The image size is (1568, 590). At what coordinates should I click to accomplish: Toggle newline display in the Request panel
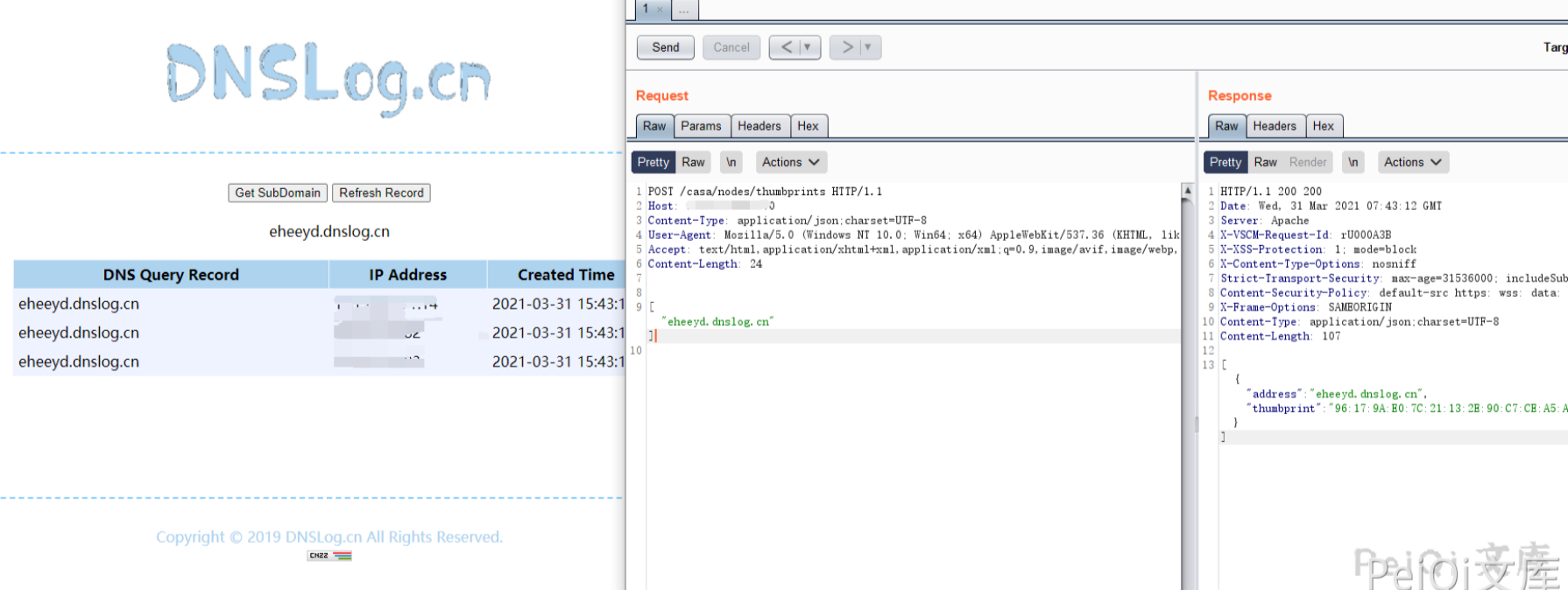731,162
